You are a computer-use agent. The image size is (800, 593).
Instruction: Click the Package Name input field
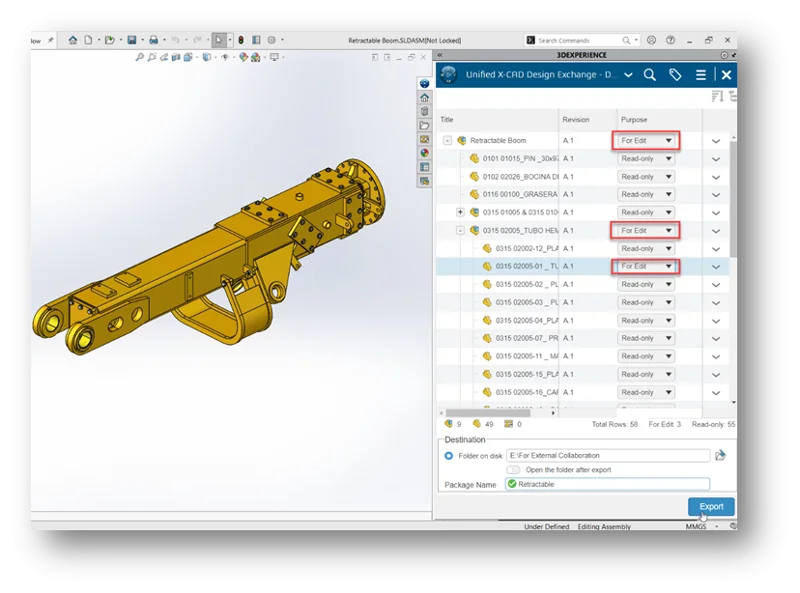[606, 484]
